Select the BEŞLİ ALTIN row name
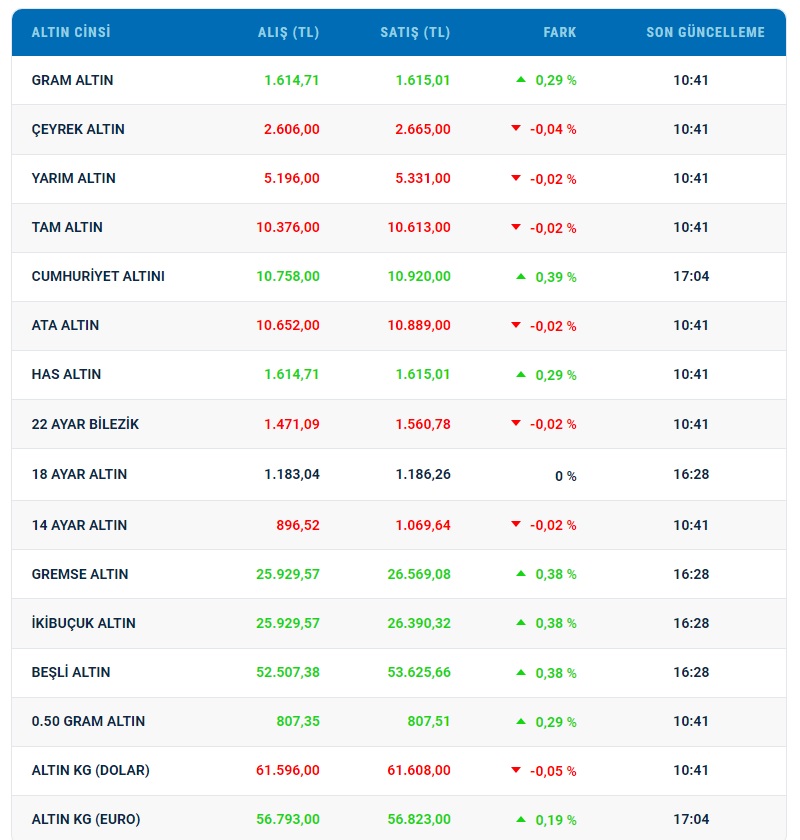The width and height of the screenshot is (800, 840). 71,672
